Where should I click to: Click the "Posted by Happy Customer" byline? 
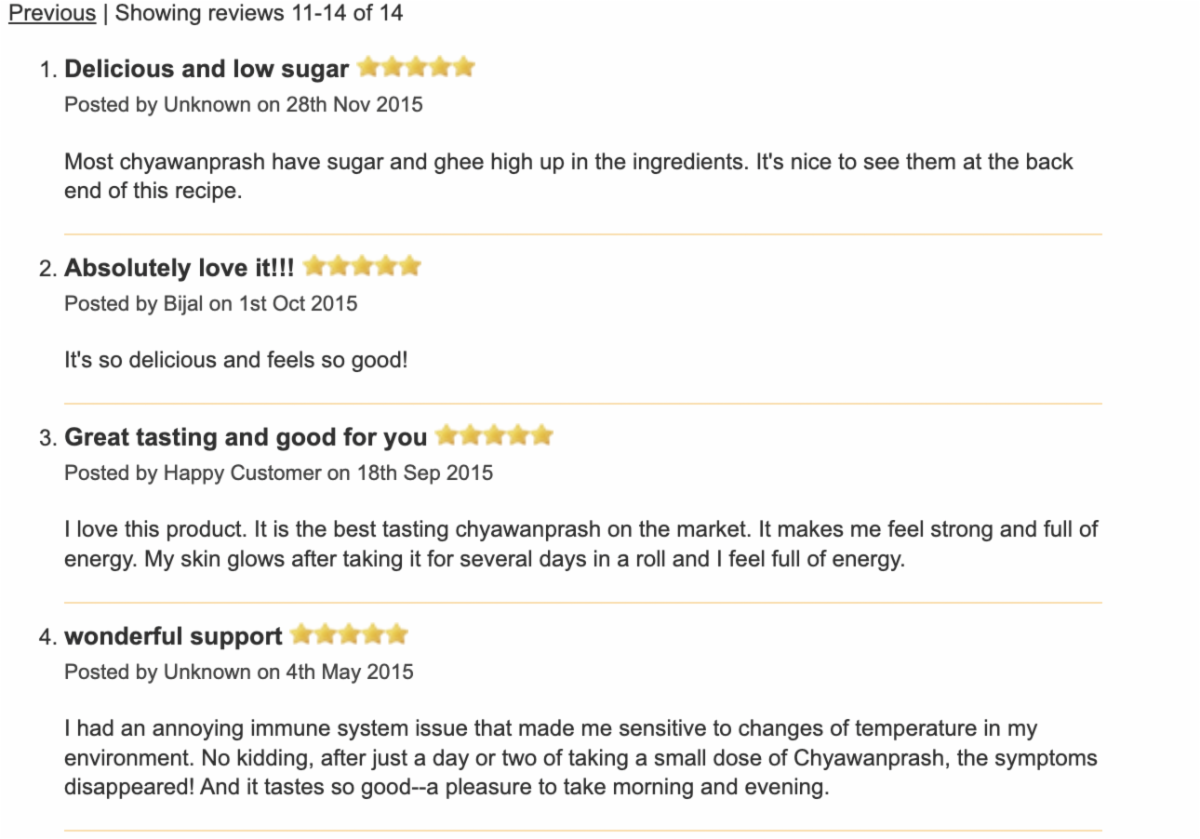tap(278, 472)
